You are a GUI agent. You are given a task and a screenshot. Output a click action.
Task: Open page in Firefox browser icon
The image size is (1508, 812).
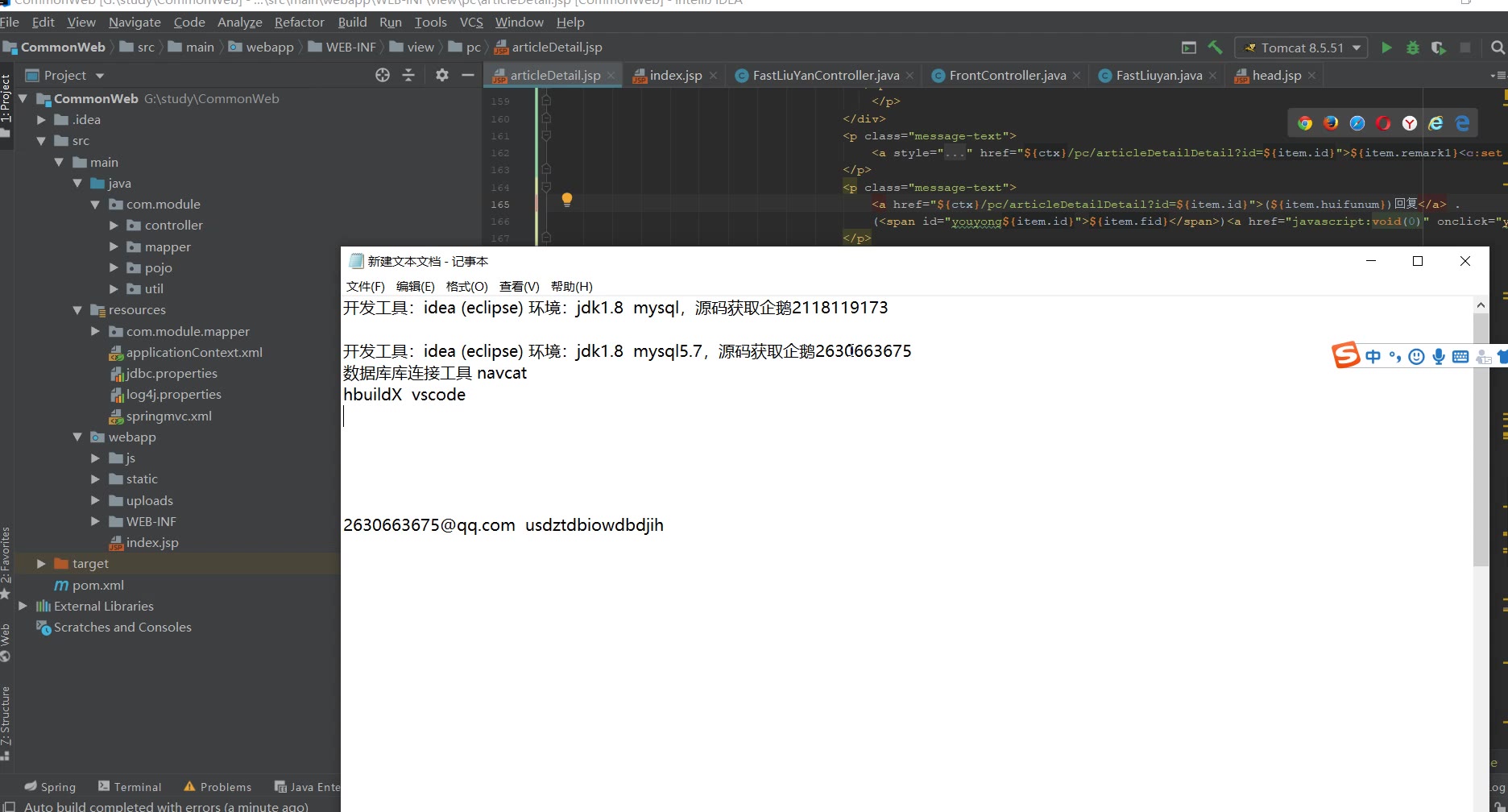(x=1331, y=123)
